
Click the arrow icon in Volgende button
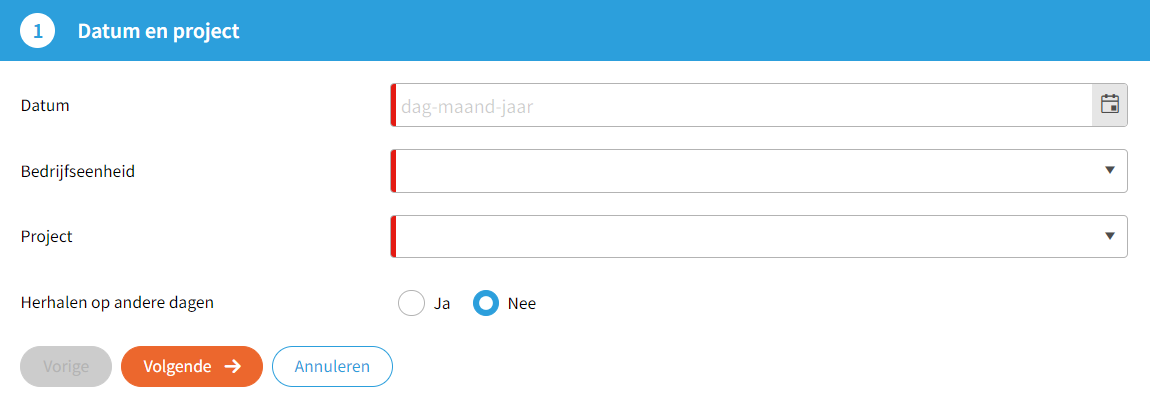click(x=233, y=366)
